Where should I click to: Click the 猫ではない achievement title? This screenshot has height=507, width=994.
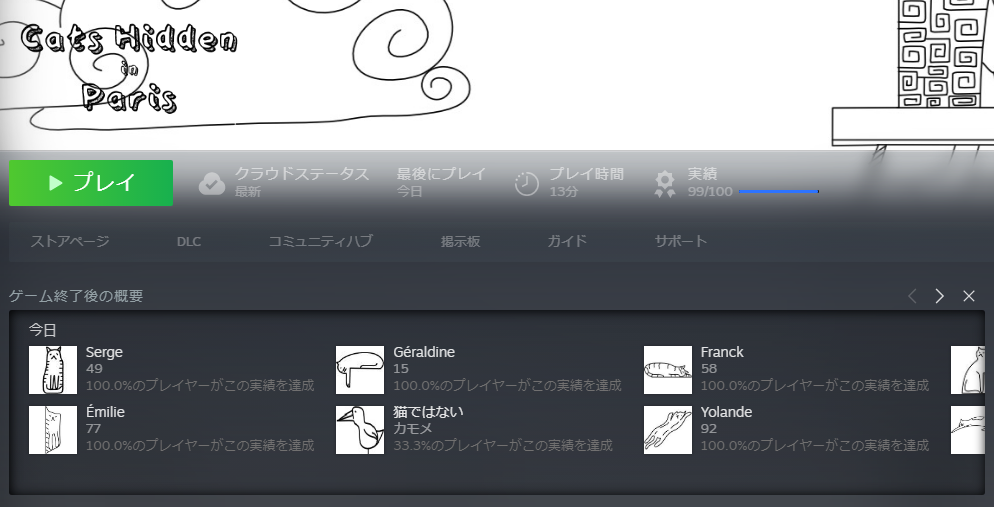click(x=429, y=412)
